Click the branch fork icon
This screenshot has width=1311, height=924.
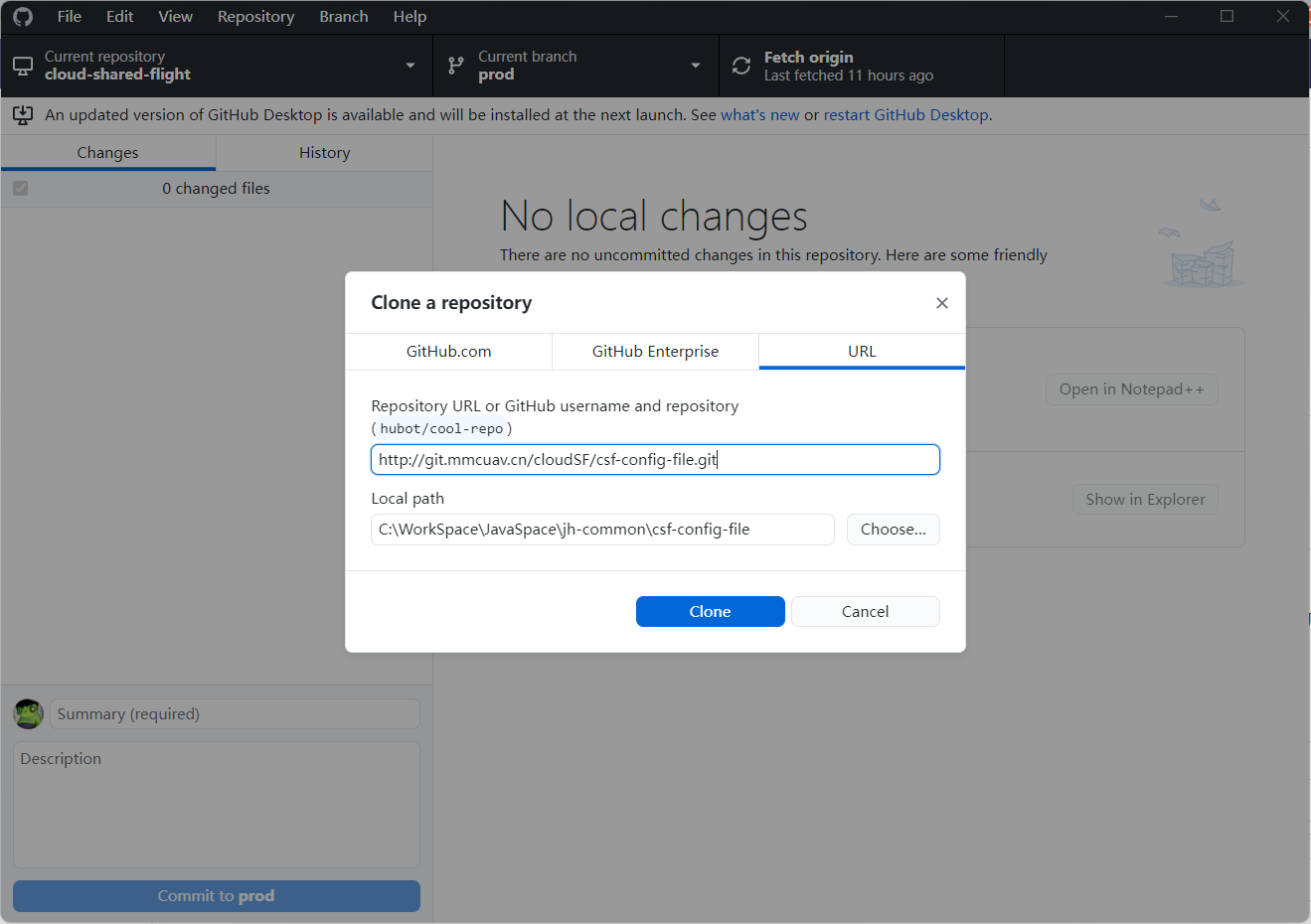click(x=455, y=65)
